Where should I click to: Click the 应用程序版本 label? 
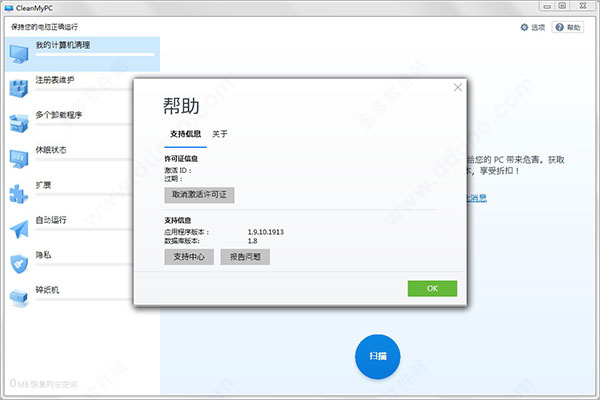tap(187, 232)
